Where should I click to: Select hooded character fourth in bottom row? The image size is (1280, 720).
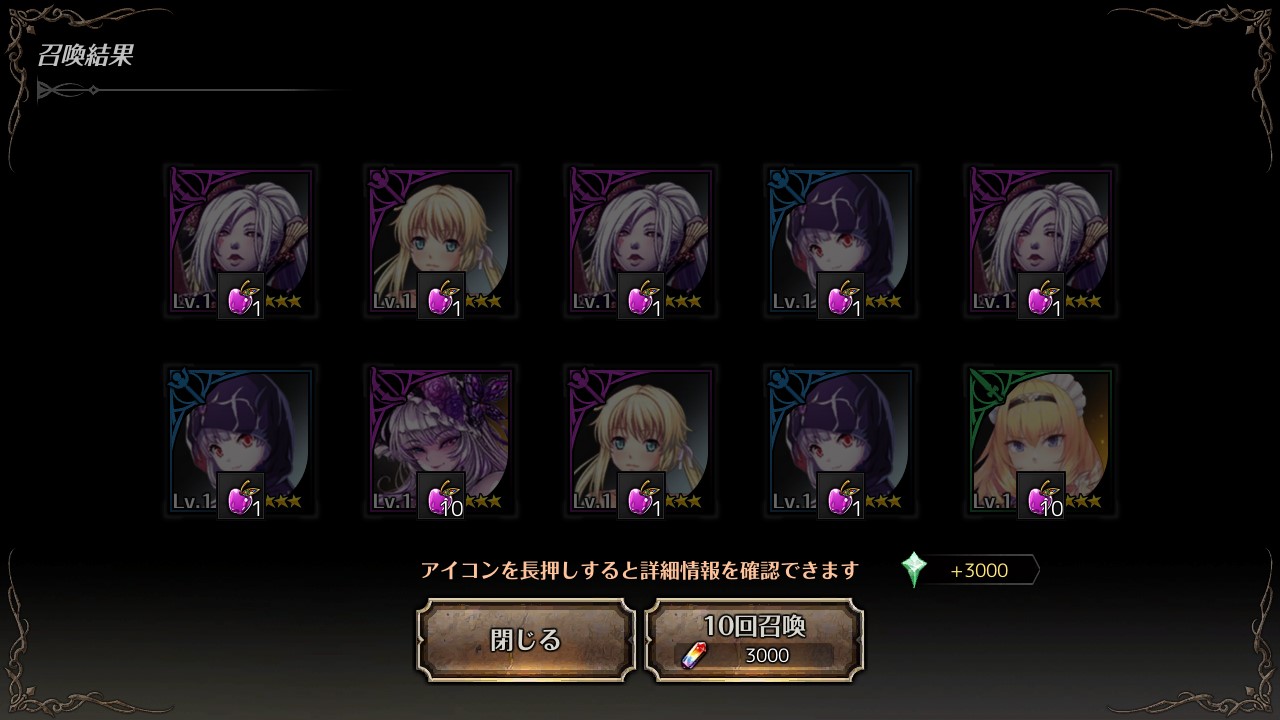841,442
